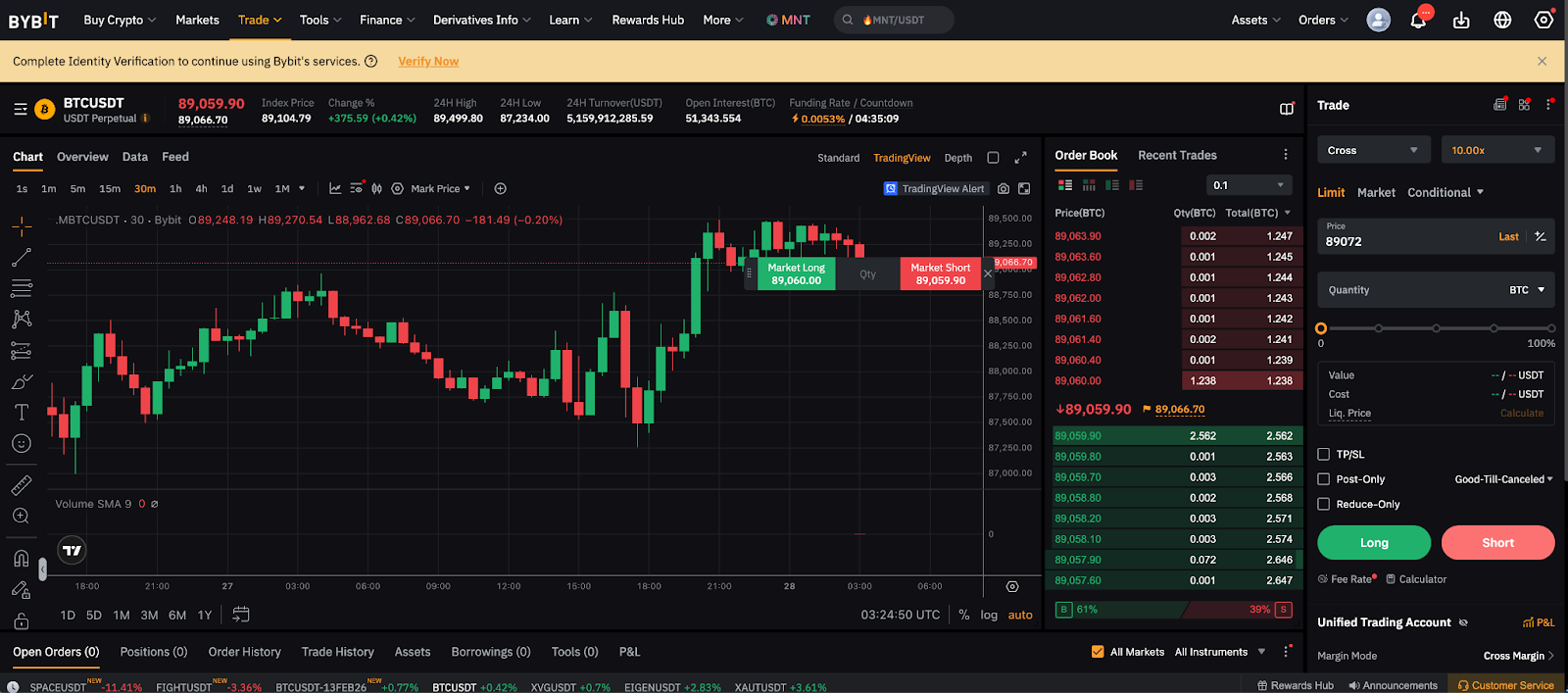
Task: Open the emoji icons tool
Action: tap(22, 443)
